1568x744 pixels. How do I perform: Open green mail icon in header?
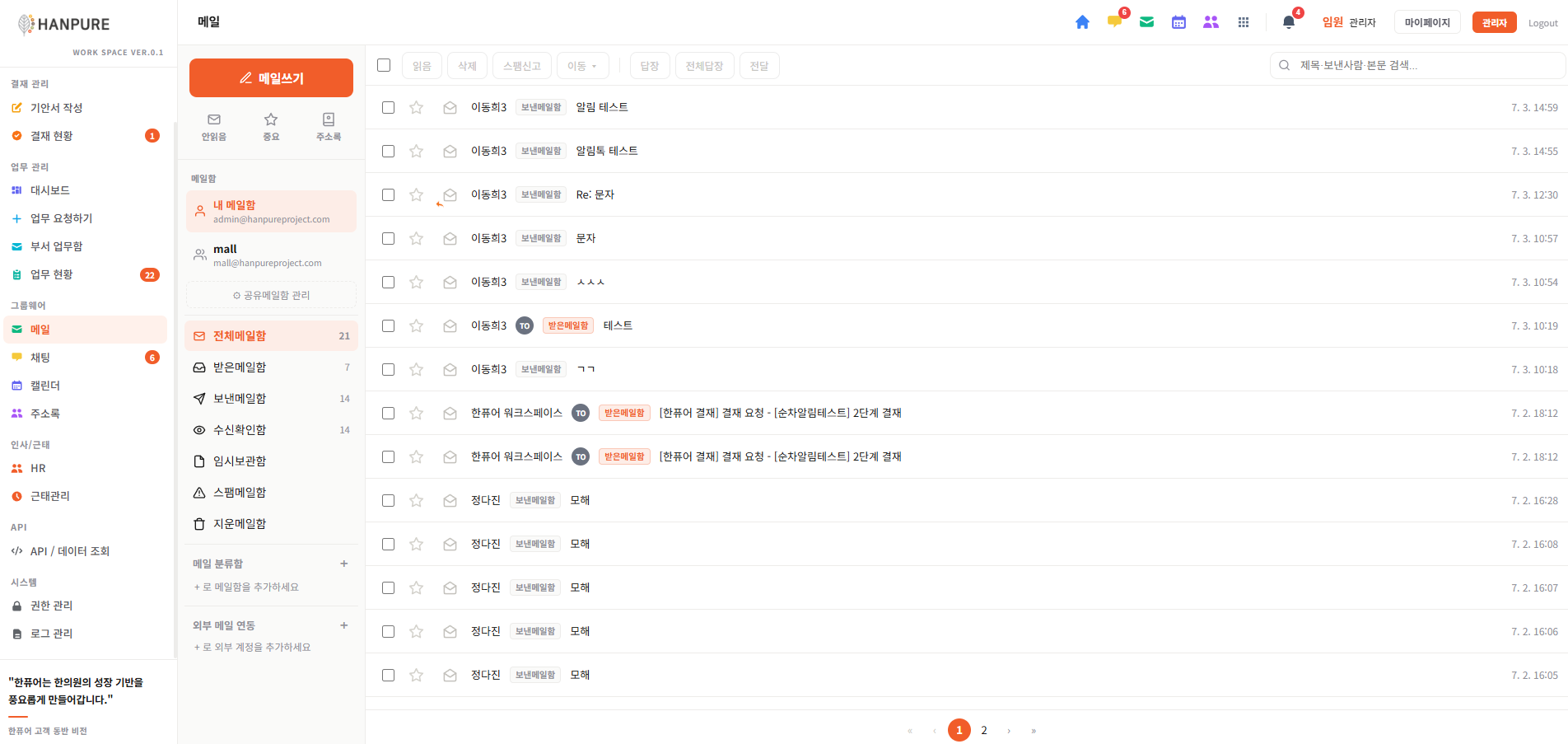pos(1146,22)
